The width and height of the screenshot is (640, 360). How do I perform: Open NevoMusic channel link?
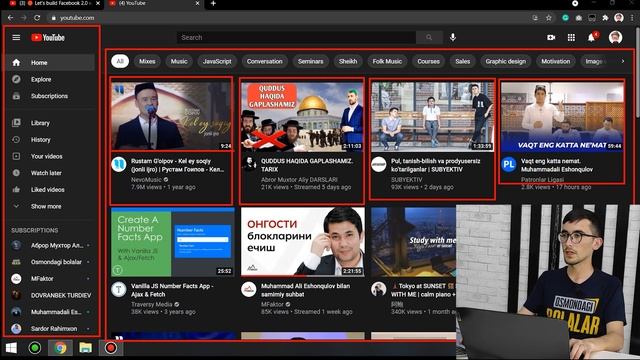coord(146,180)
